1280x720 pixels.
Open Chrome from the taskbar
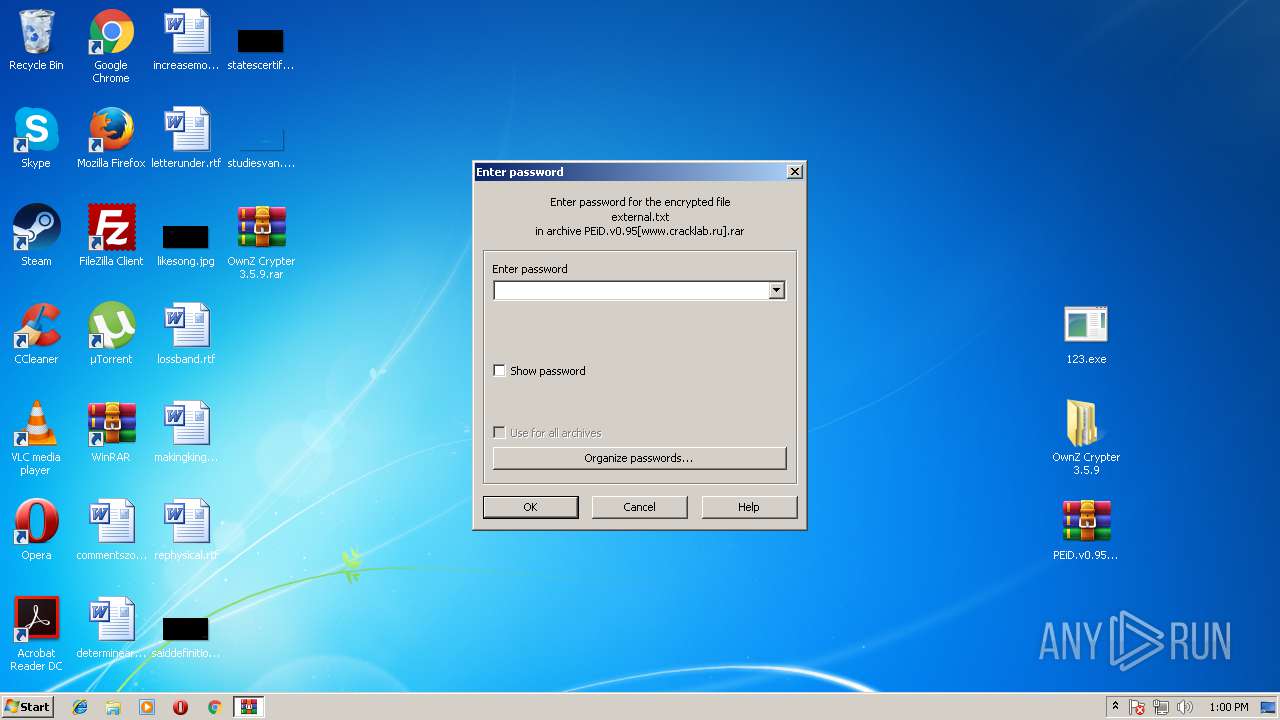click(214, 707)
